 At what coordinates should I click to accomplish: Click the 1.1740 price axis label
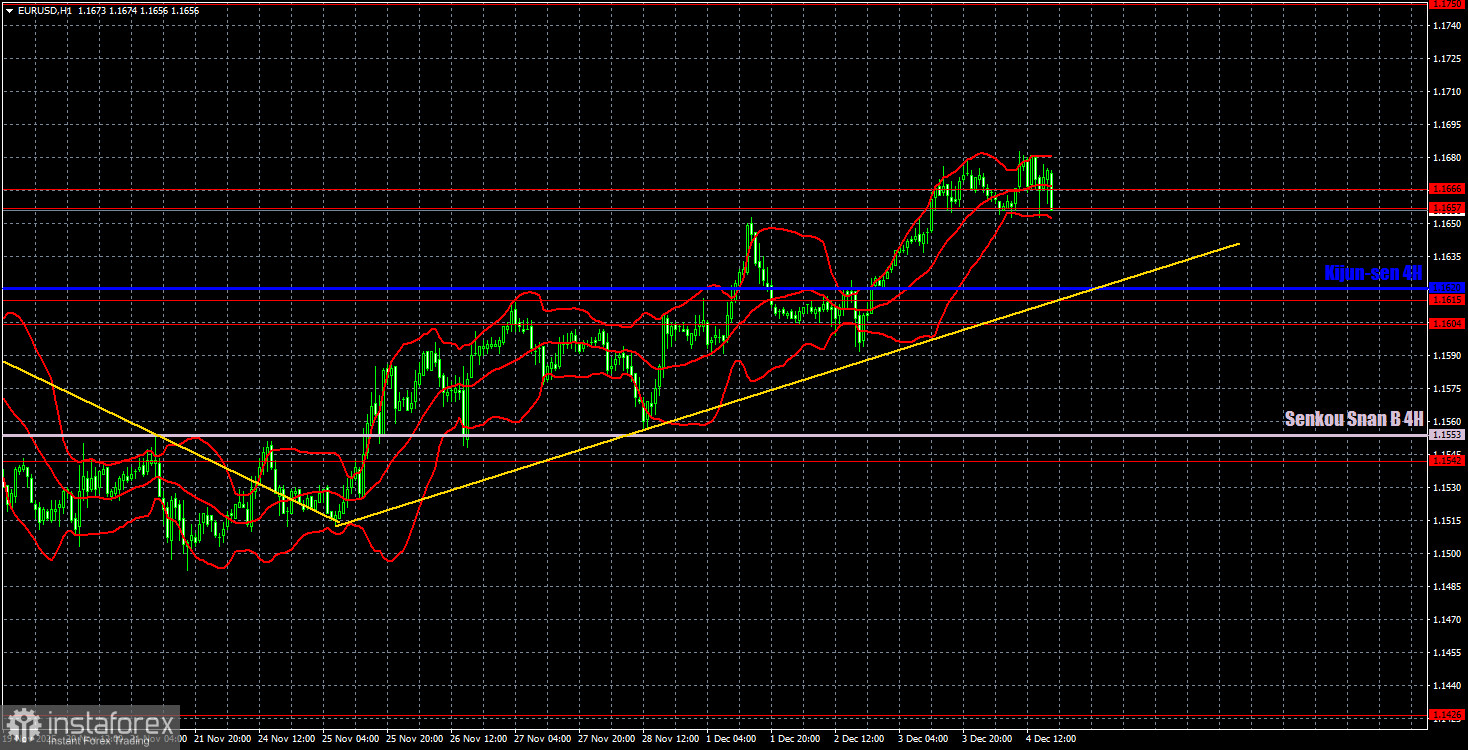[x=1447, y=27]
